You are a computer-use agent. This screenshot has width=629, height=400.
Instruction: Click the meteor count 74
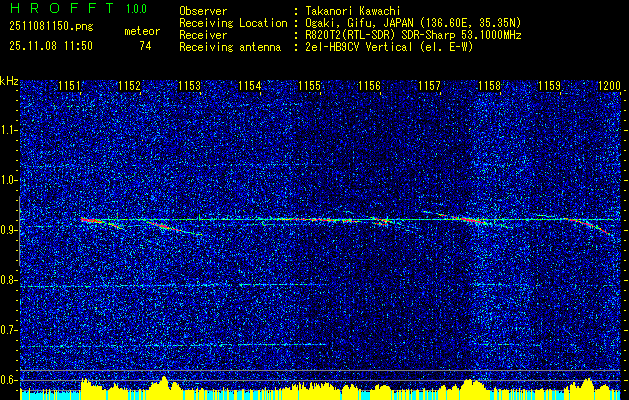(145, 46)
